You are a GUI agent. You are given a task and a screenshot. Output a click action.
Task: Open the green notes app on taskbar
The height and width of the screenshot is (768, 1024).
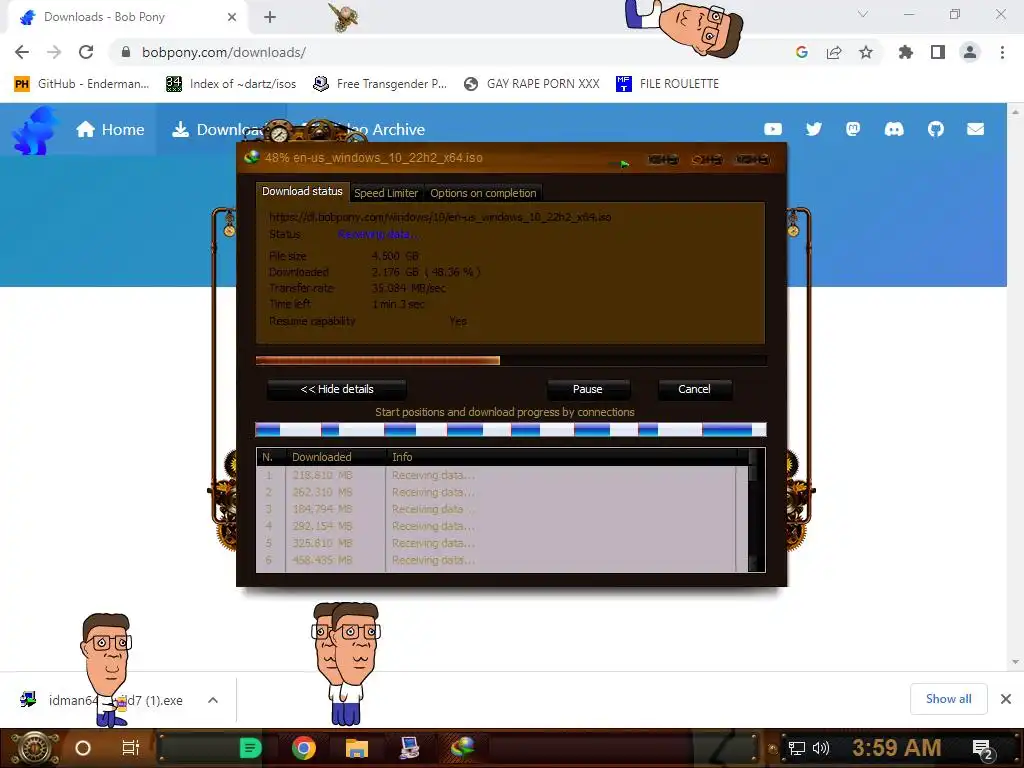pos(250,748)
